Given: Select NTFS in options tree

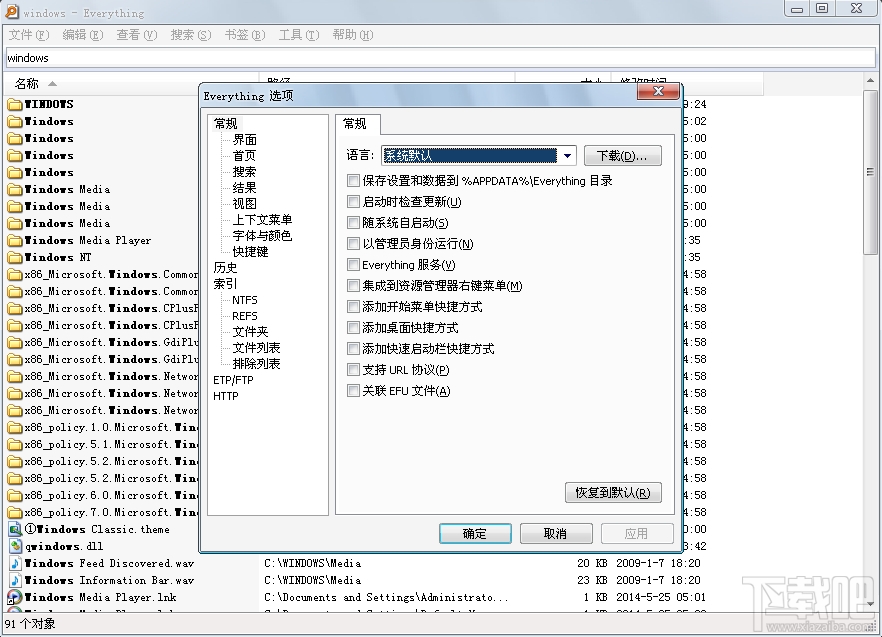Looking at the screenshot, I should tap(245, 300).
